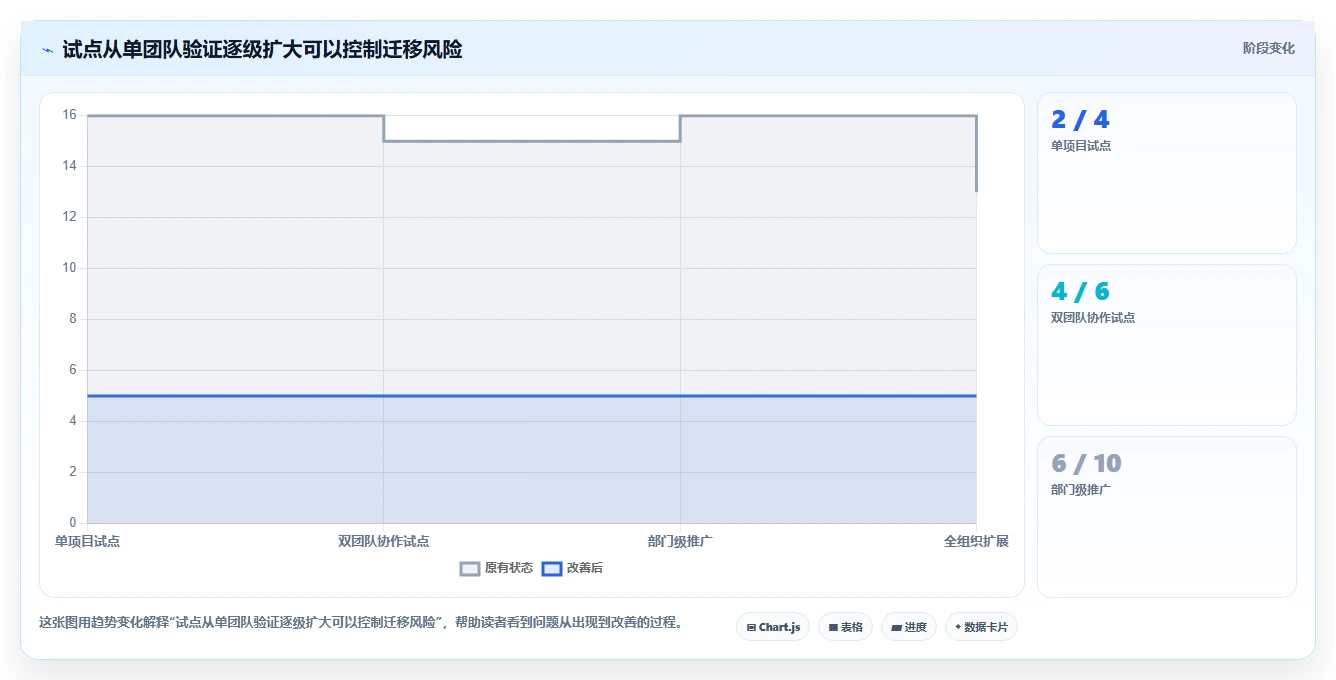The height and width of the screenshot is (680, 1336).
Task: Click the y-axis value 10
Action: (x=69, y=268)
